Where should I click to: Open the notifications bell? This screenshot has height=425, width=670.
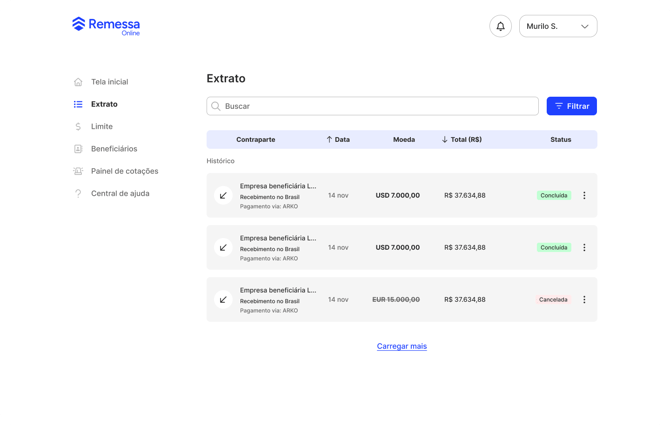(x=500, y=26)
